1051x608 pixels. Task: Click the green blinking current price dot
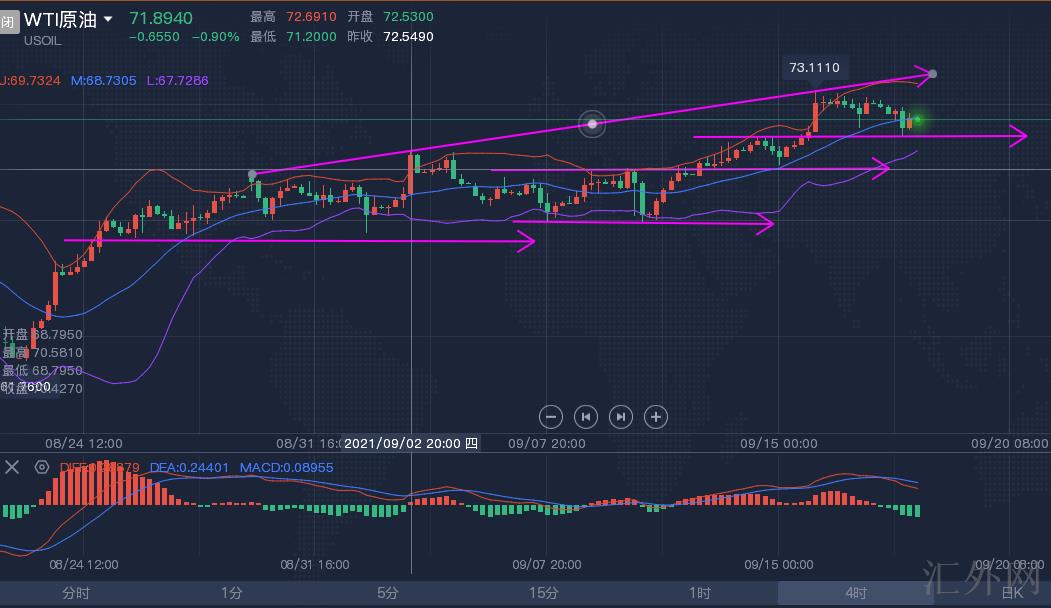tap(917, 120)
